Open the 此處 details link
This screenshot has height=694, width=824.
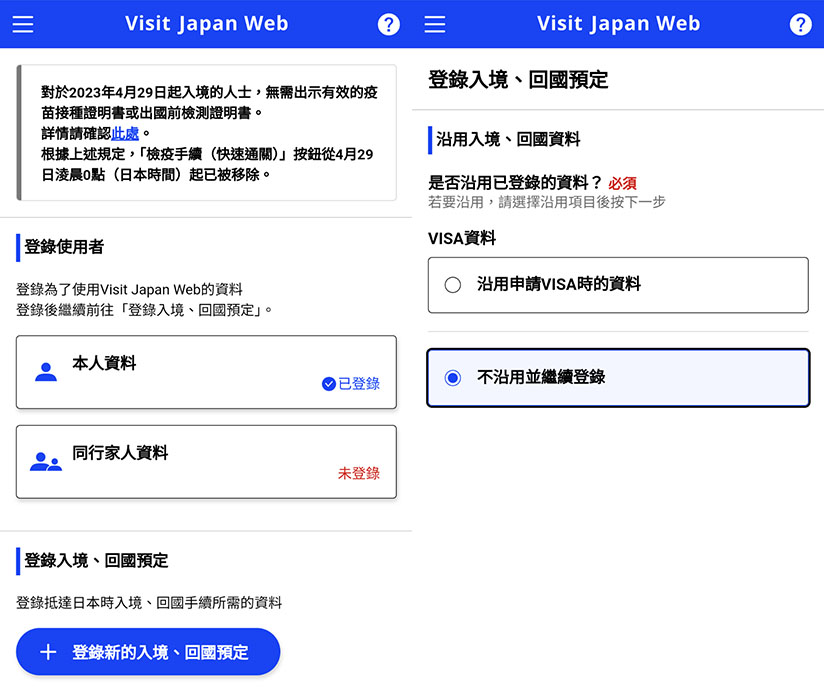click(x=125, y=133)
